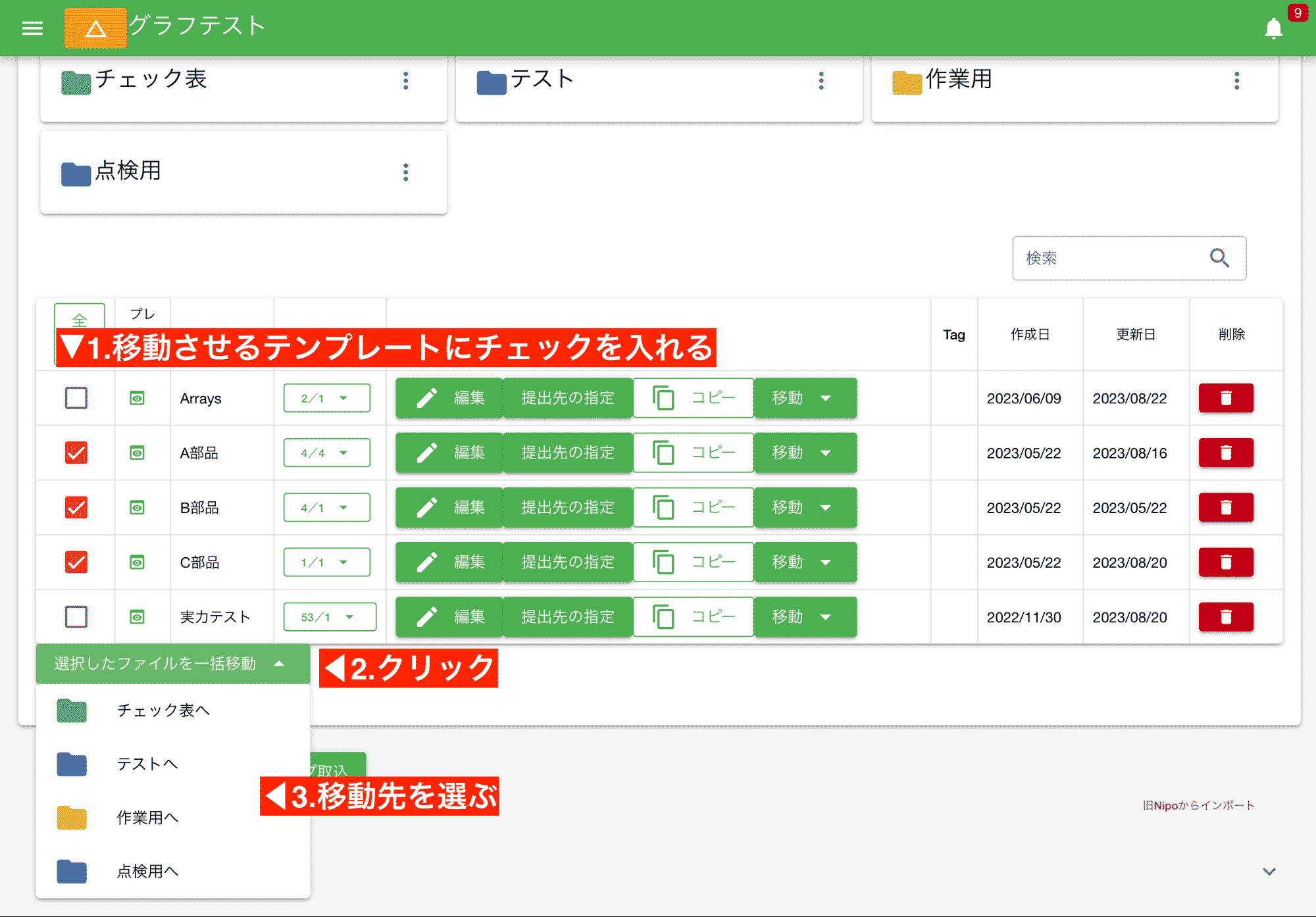Delete the A部品 template
This screenshot has height=917, width=1316.
(1226, 453)
